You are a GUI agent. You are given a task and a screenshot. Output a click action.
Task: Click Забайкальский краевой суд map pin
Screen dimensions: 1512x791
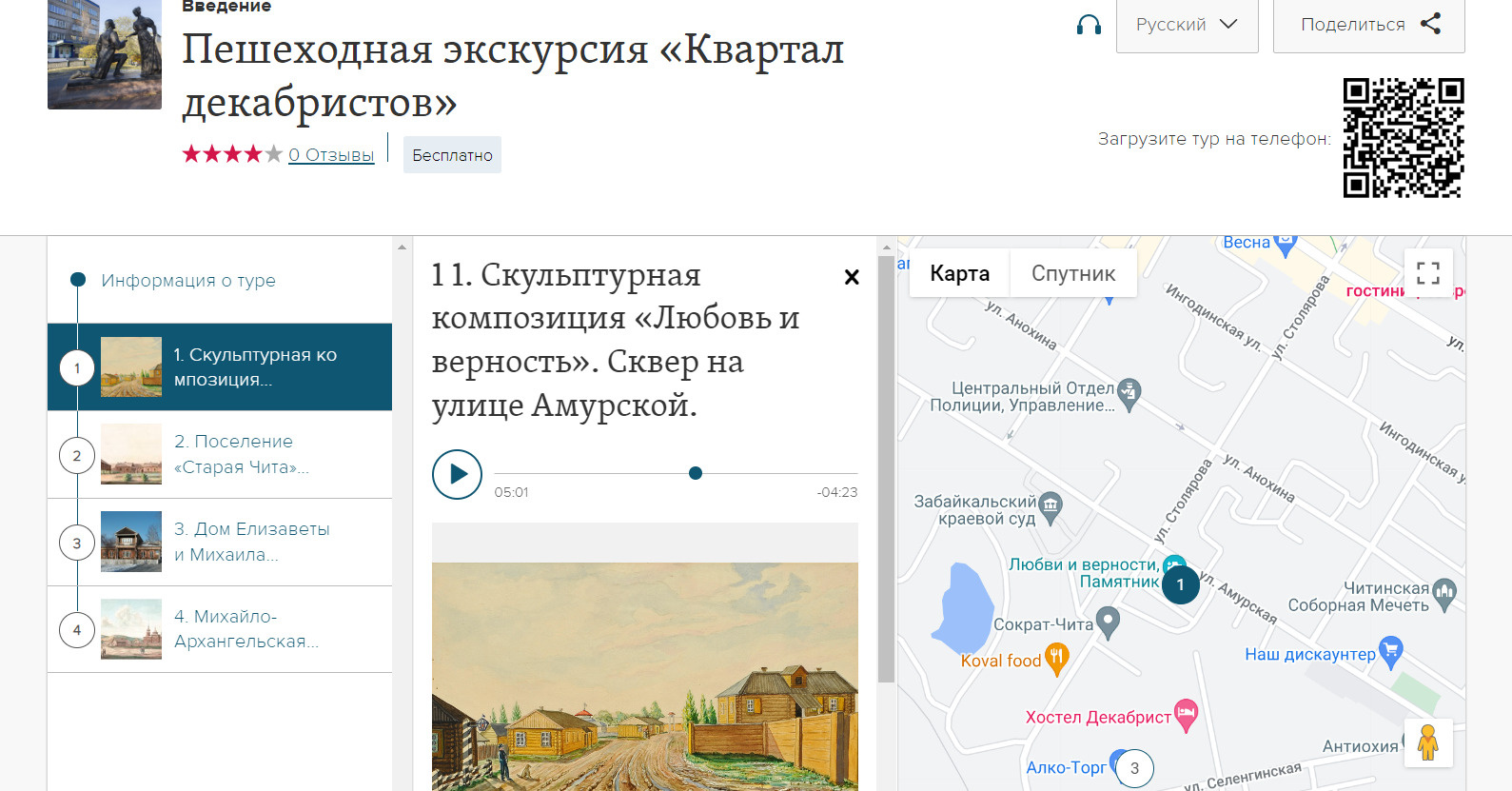[x=1051, y=507]
